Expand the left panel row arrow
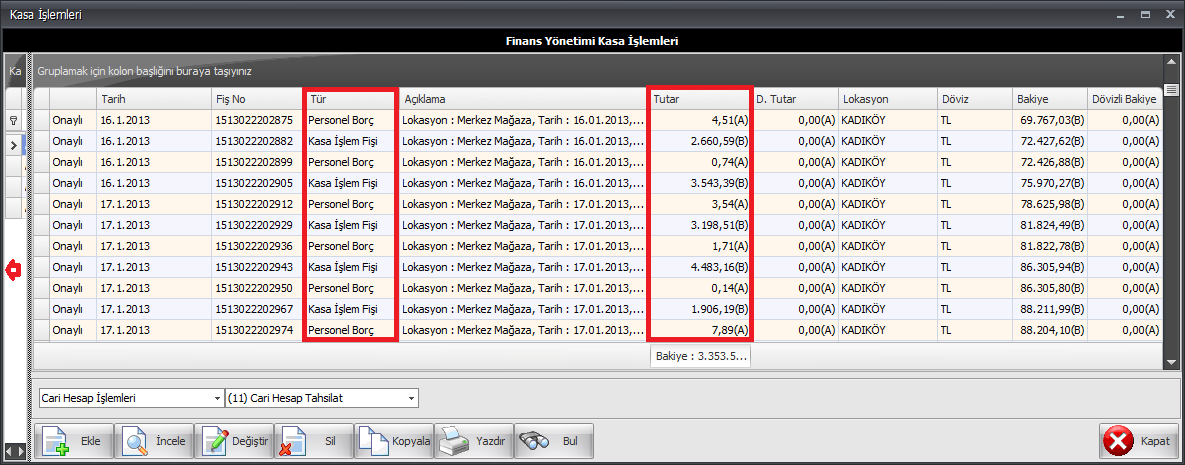 point(14,145)
